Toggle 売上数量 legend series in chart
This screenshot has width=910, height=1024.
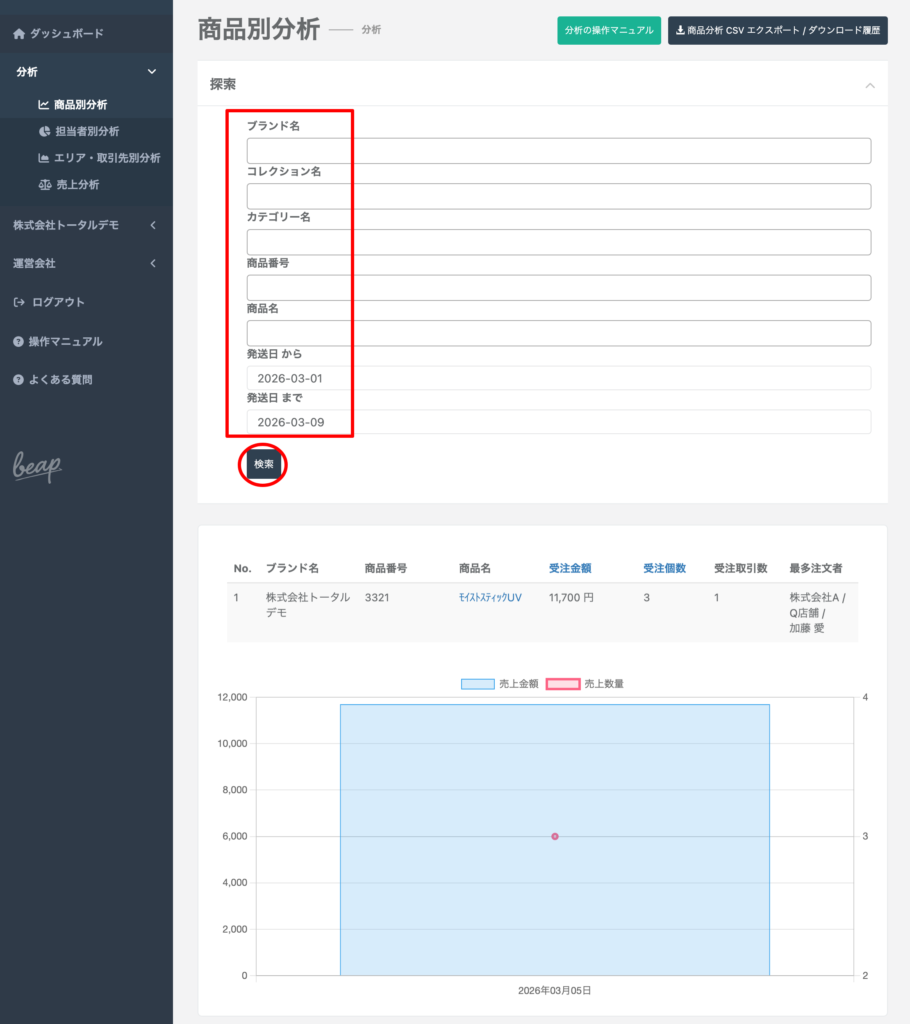(x=563, y=684)
